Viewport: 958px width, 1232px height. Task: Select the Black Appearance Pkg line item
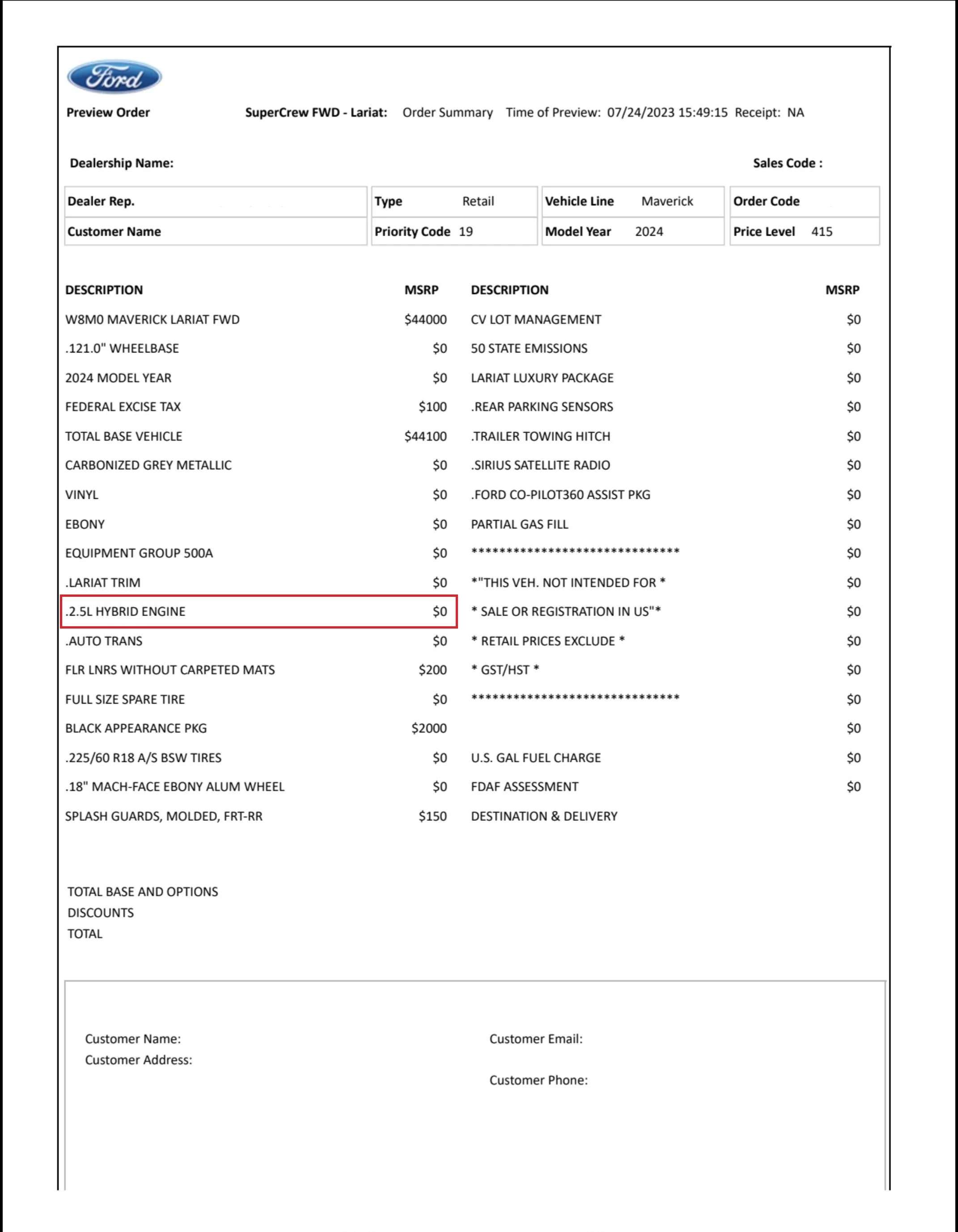pos(256,728)
